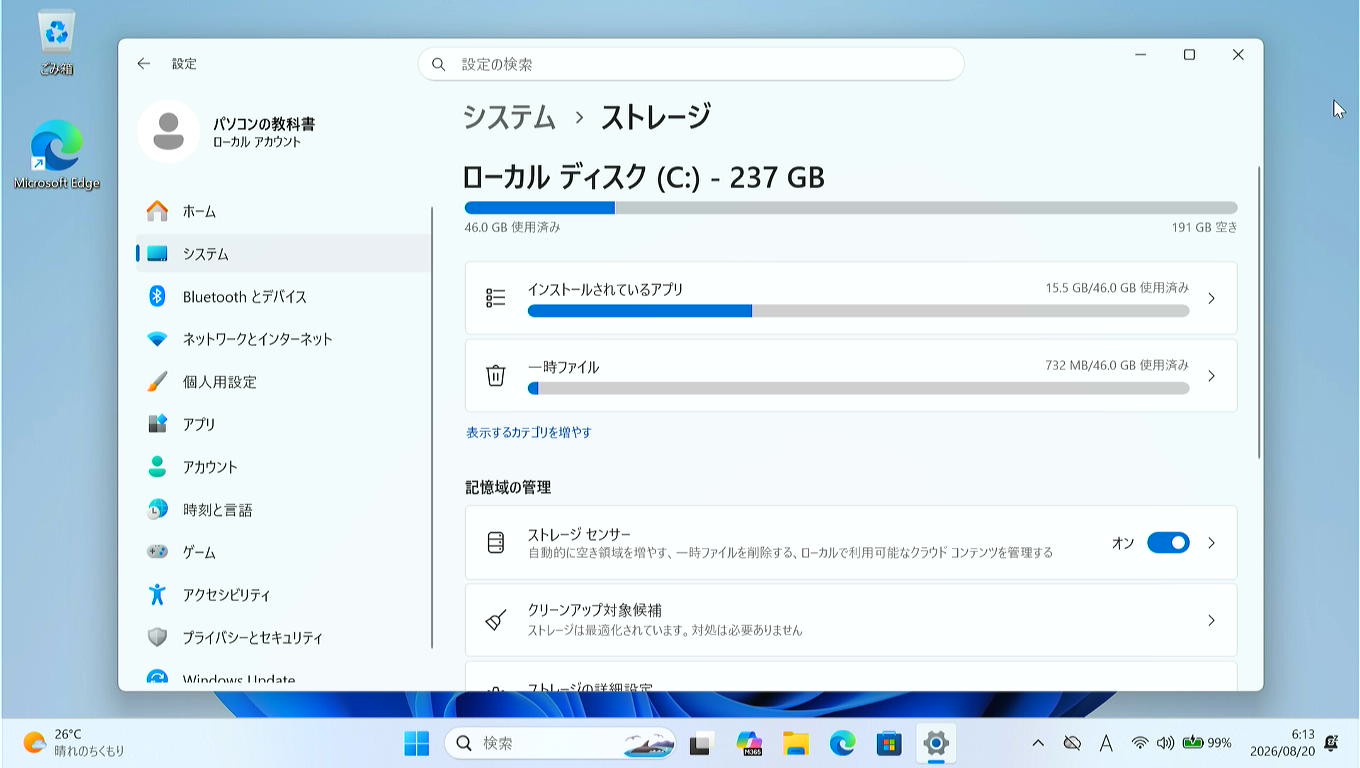
Task: Select アプリ in the sidebar
Action: [284, 424]
